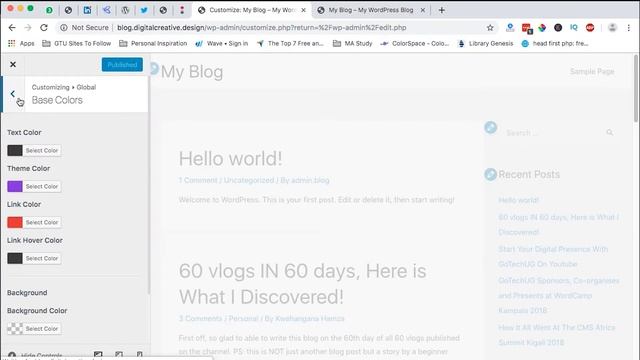
Task: Click the URL address bar
Action: [x=261, y=28]
